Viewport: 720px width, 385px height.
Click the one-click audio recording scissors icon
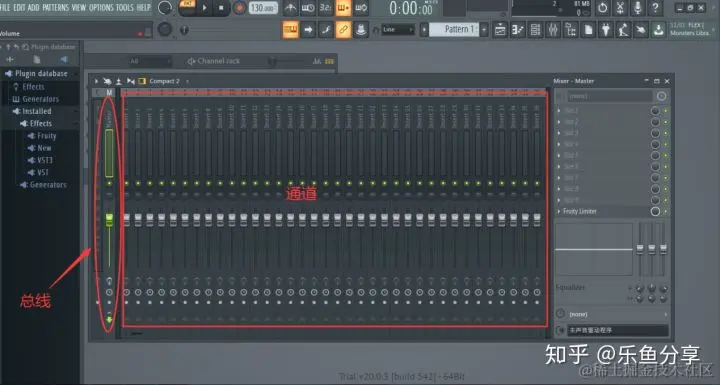coord(620,8)
